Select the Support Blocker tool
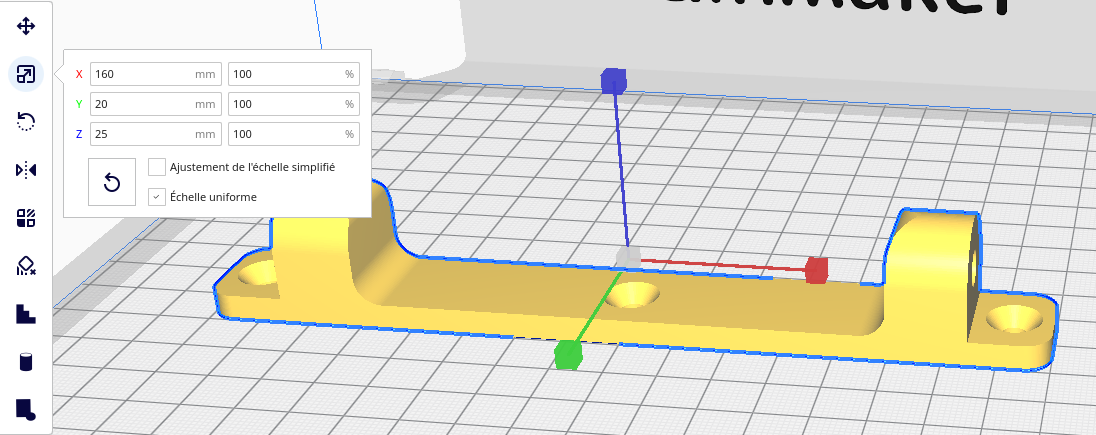The height and width of the screenshot is (435, 1096). click(26, 266)
